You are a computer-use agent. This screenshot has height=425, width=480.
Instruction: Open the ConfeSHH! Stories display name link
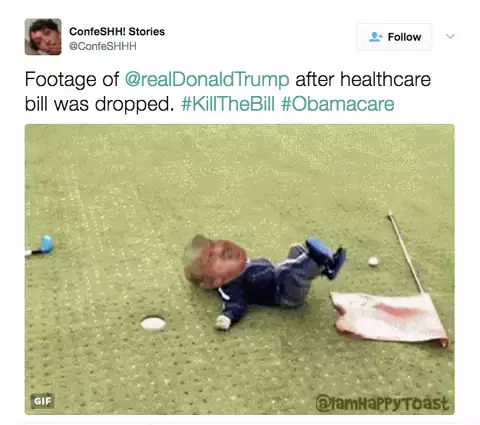[x=117, y=32]
